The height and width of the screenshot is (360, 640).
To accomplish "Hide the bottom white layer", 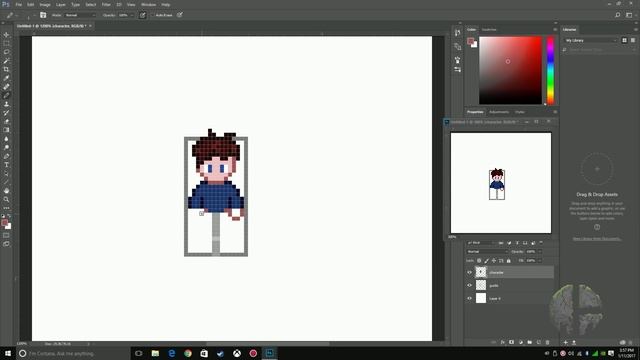I will 469,298.
